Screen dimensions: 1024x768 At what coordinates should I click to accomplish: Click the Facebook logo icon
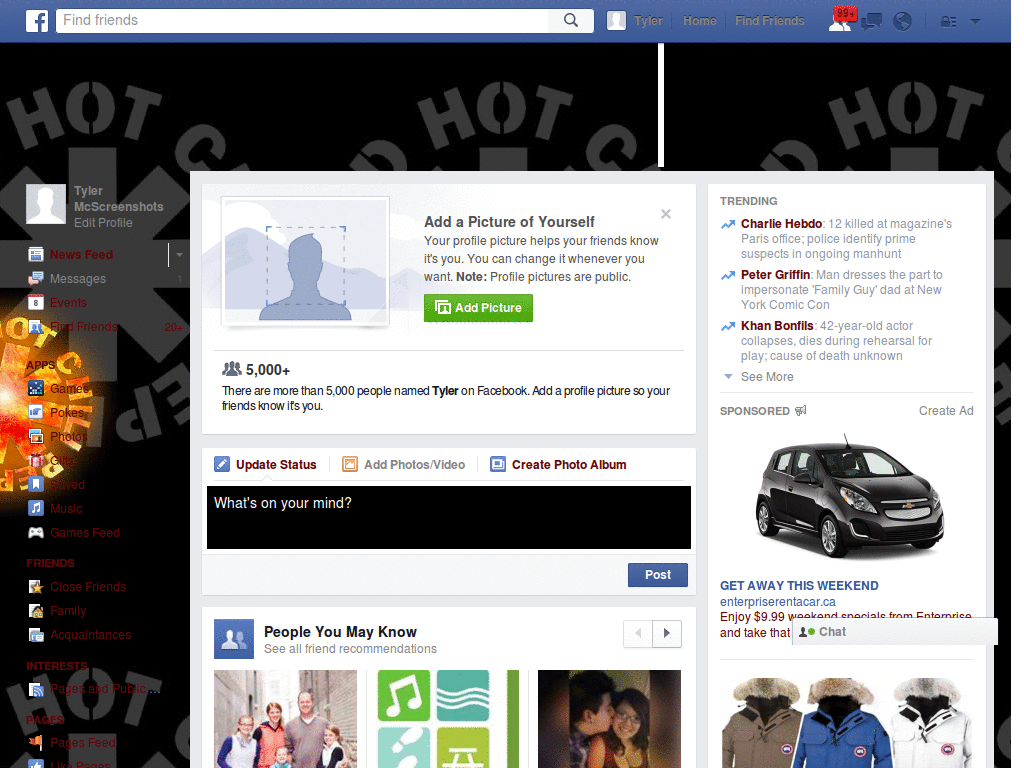tap(37, 21)
